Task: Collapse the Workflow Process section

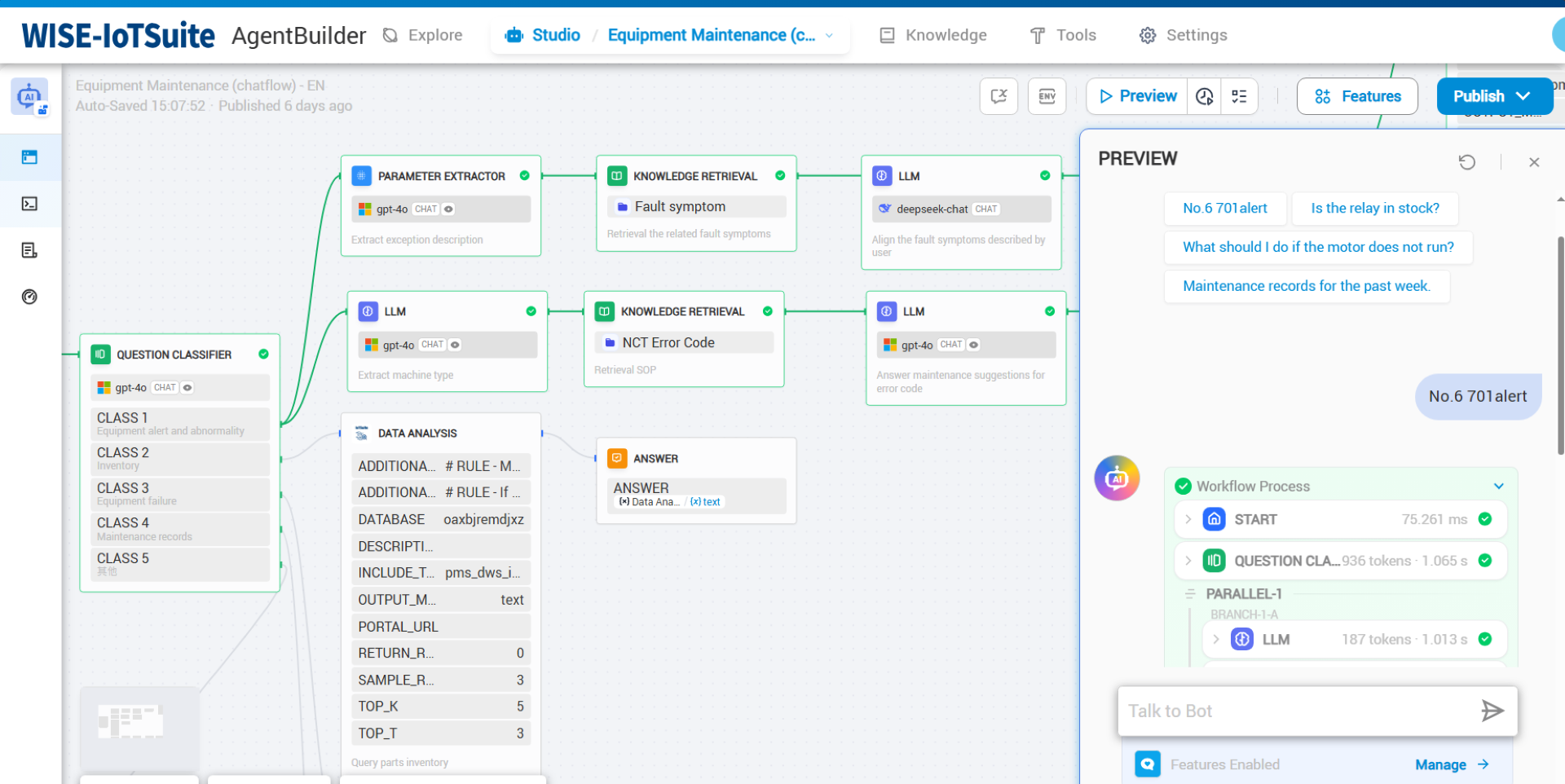Action: point(1498,487)
